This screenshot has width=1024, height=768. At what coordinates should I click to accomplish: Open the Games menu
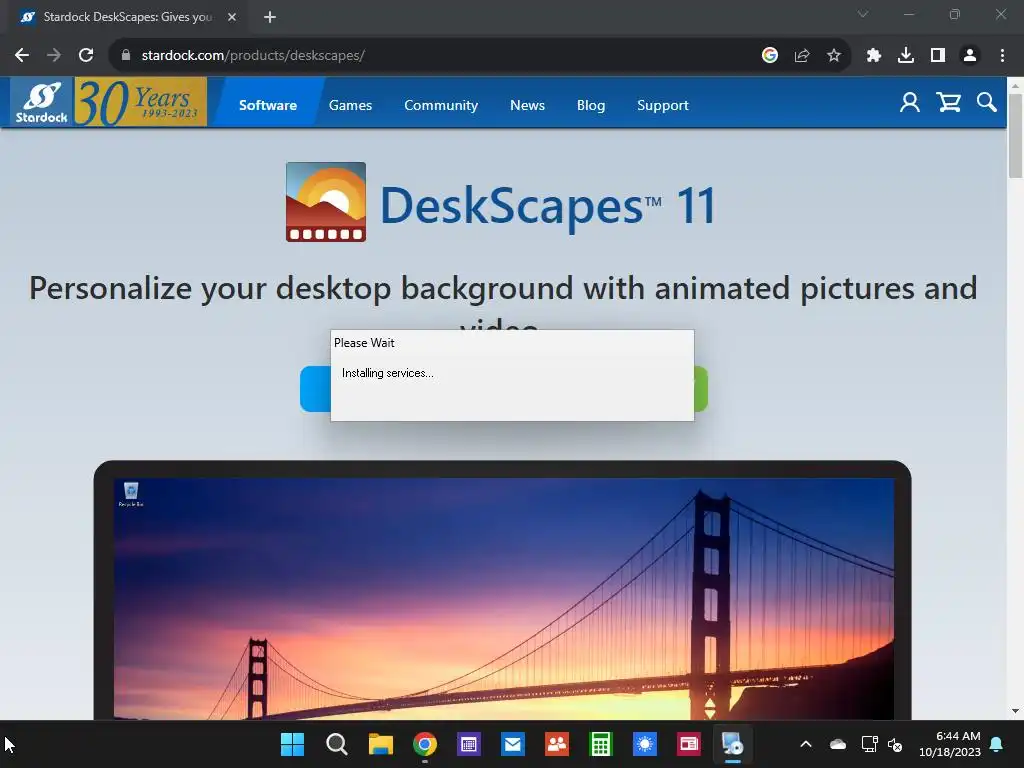tap(350, 105)
